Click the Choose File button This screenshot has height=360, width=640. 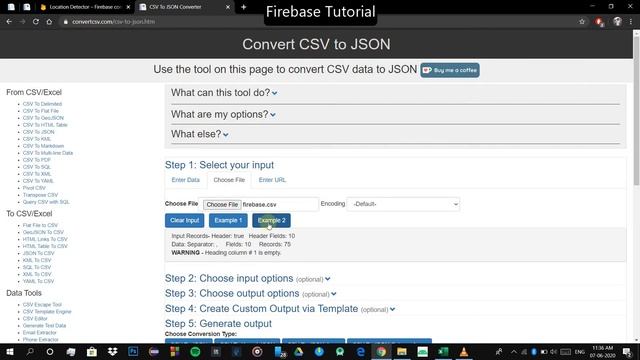pos(222,204)
